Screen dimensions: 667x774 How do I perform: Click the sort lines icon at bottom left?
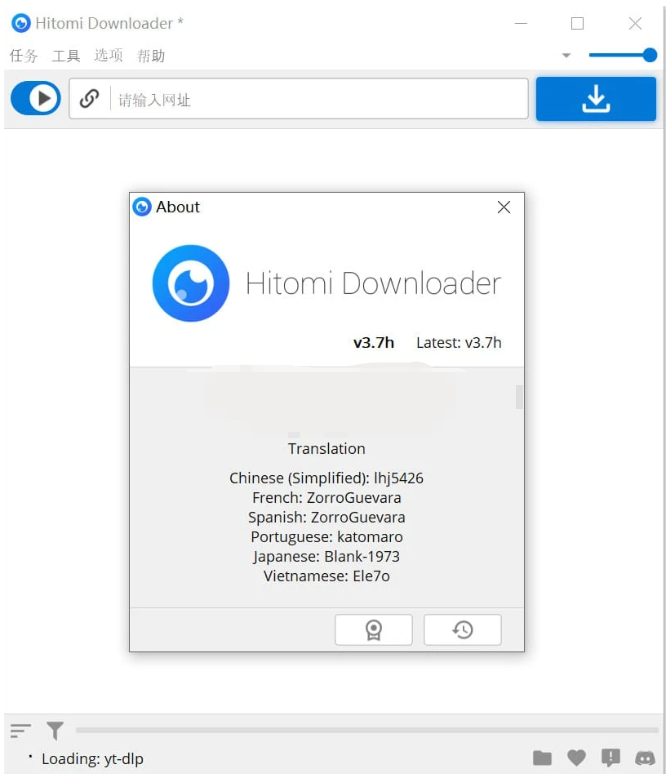[20, 731]
